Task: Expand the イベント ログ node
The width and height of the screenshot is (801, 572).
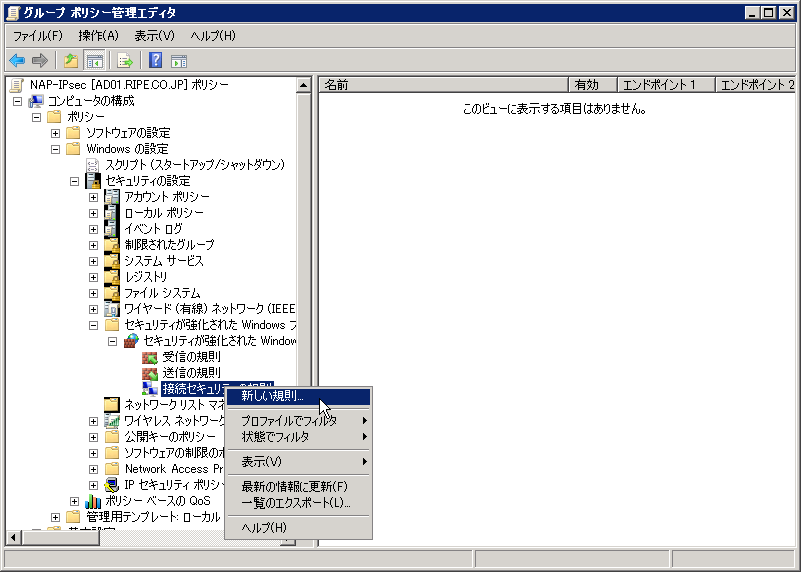Action: click(x=93, y=229)
